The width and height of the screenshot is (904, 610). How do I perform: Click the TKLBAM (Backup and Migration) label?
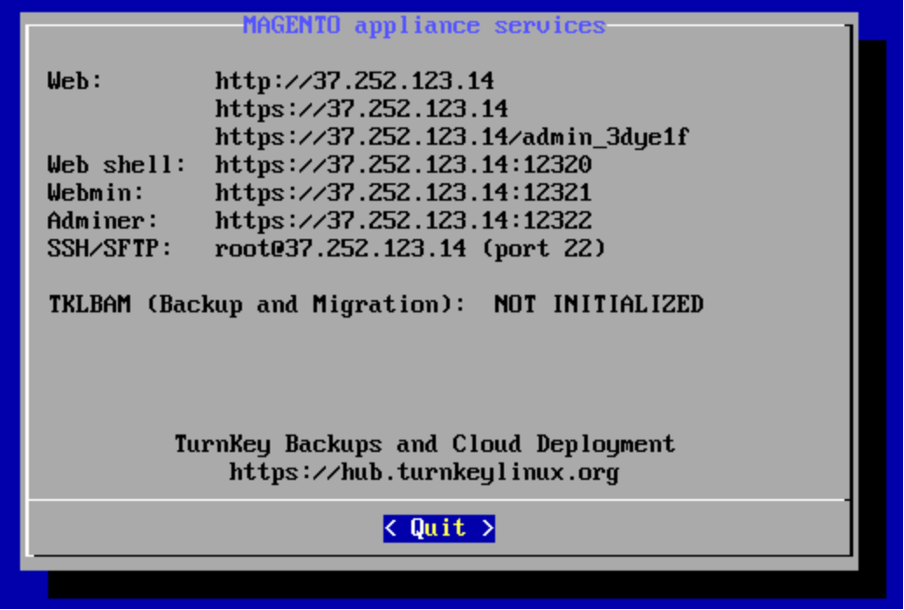(x=257, y=304)
